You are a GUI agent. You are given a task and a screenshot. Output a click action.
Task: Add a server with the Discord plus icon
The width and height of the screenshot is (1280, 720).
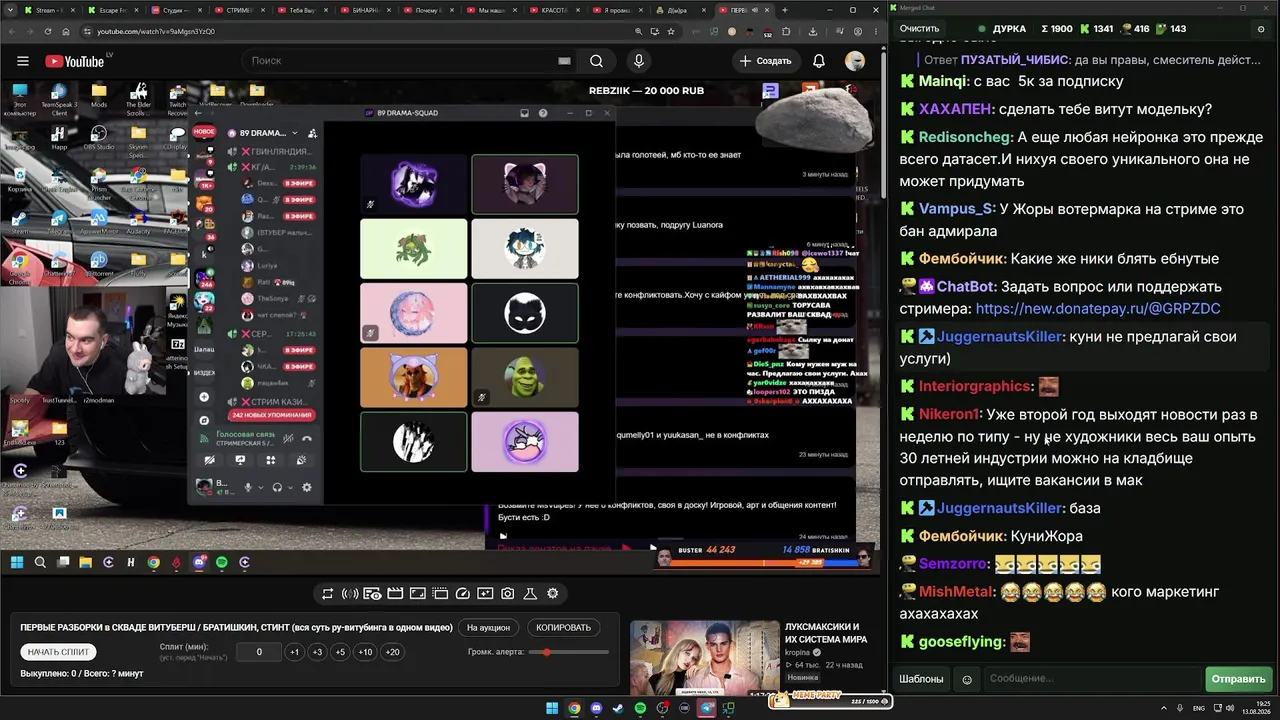[x=204, y=397]
